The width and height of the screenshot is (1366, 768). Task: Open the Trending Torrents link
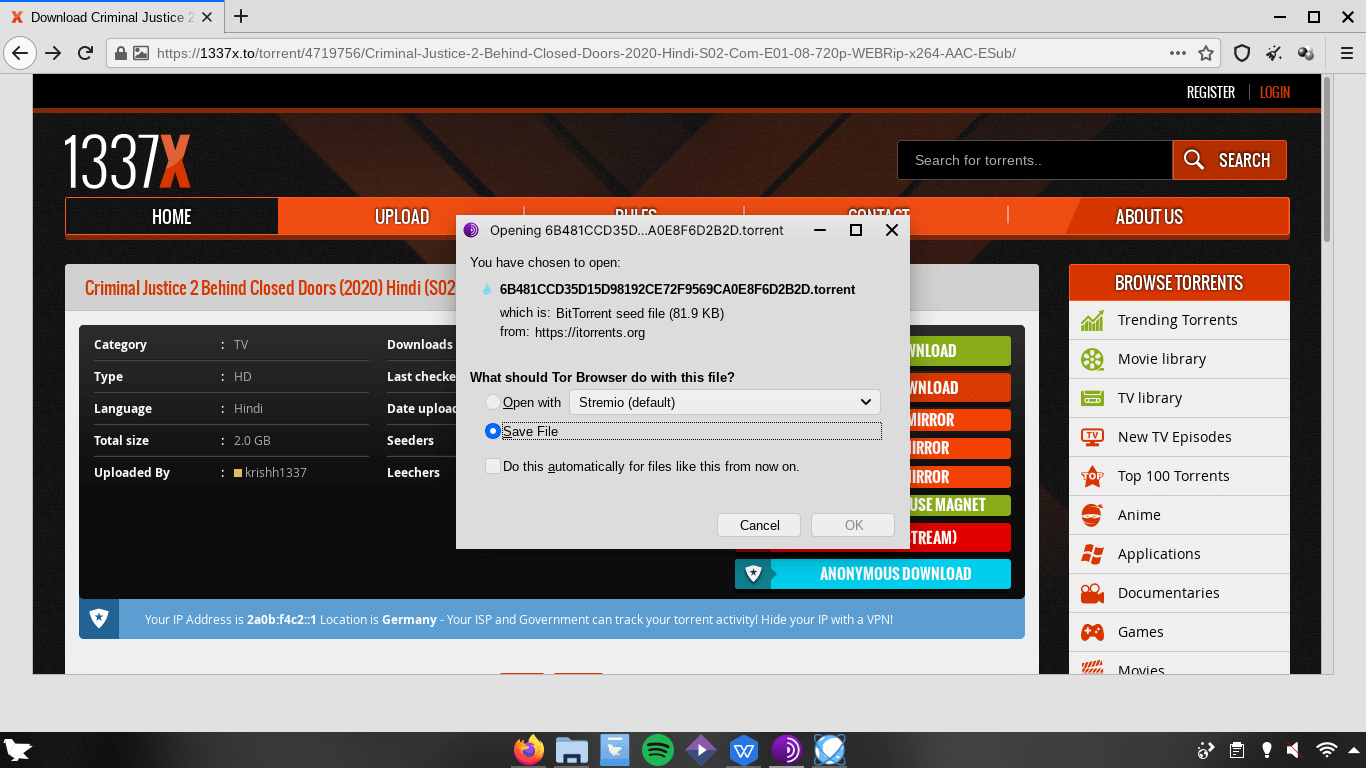pyautogui.click(x=1177, y=320)
